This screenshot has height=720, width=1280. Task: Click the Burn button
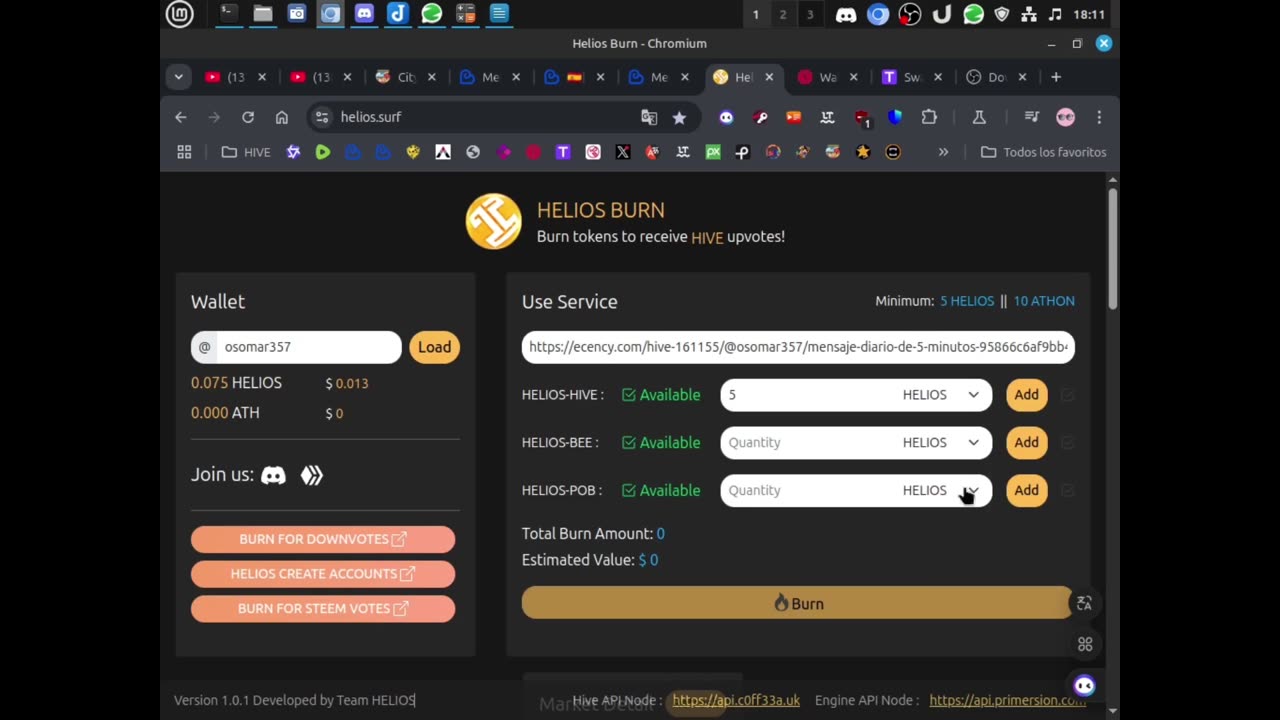tap(798, 603)
